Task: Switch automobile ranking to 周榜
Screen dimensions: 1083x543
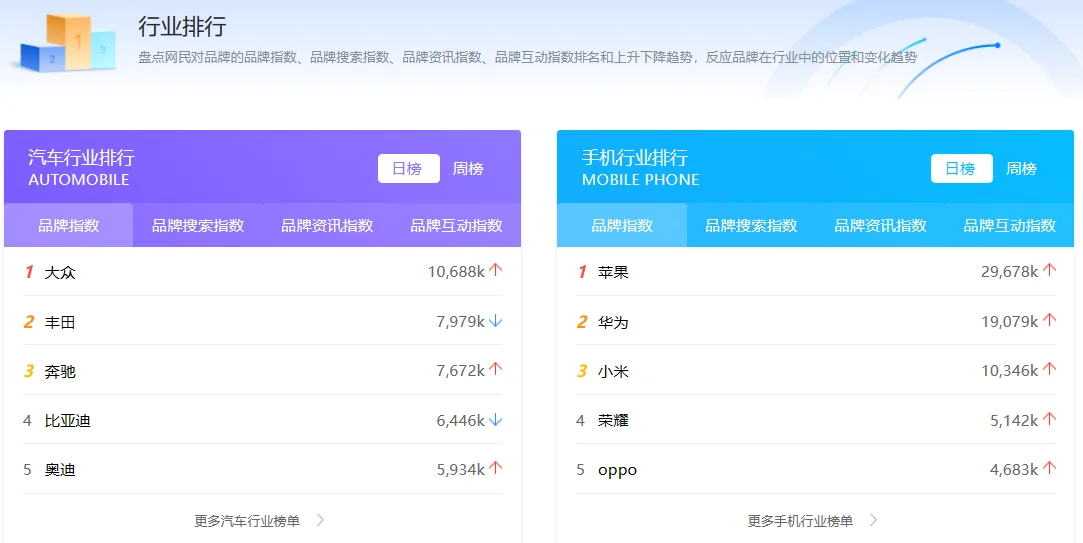Action: point(468,169)
